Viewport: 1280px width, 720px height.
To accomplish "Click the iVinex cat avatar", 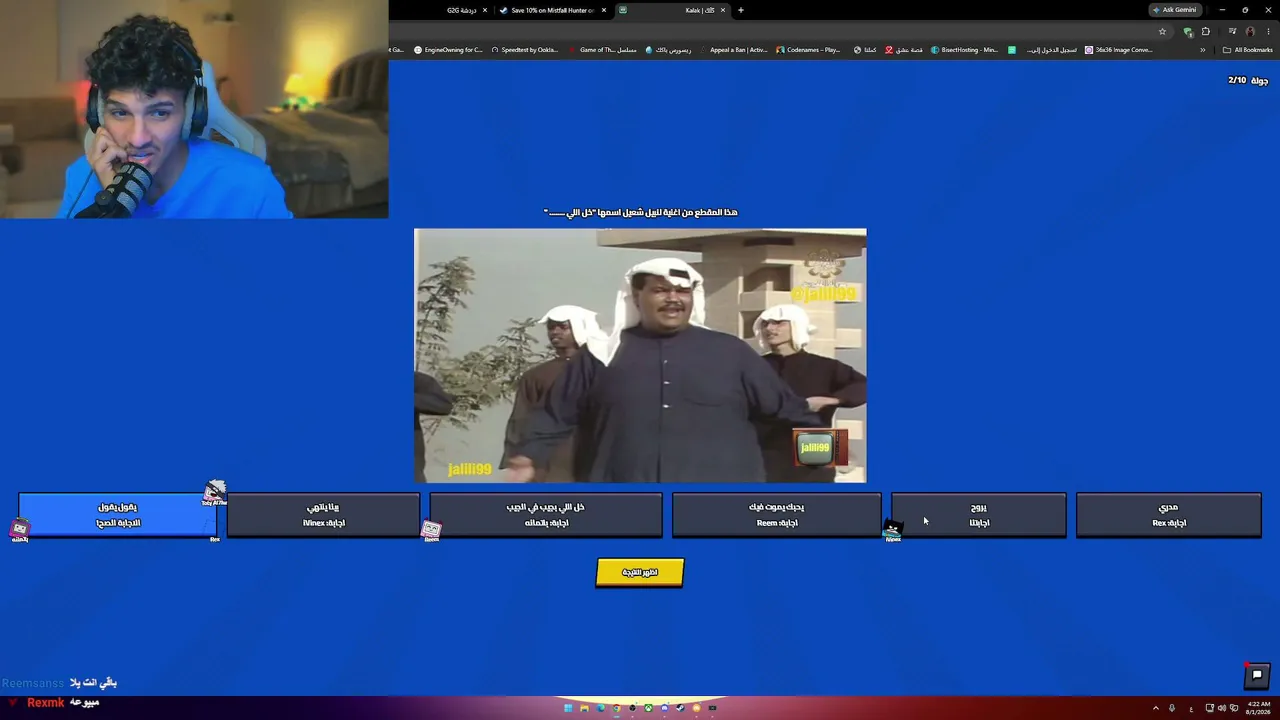I will (893, 530).
